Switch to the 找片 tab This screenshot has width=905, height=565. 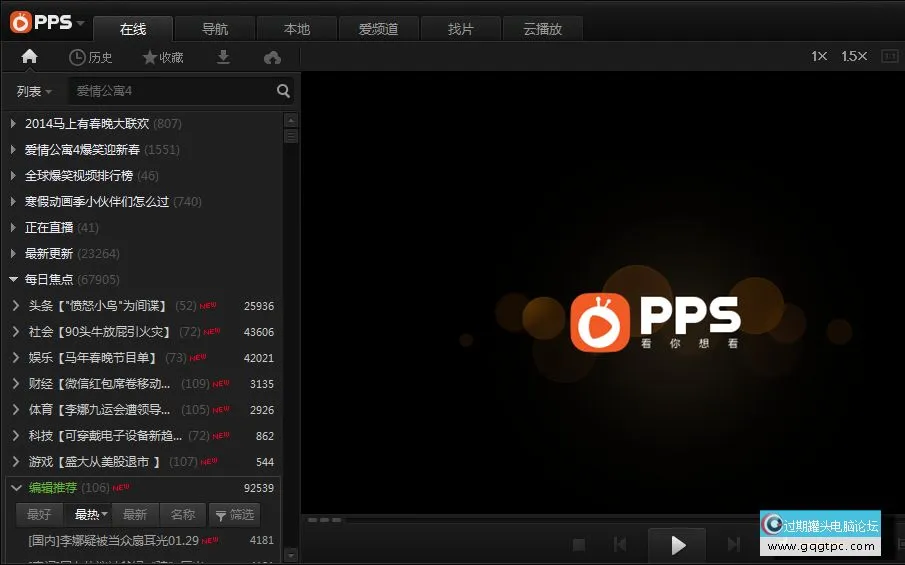tap(461, 29)
